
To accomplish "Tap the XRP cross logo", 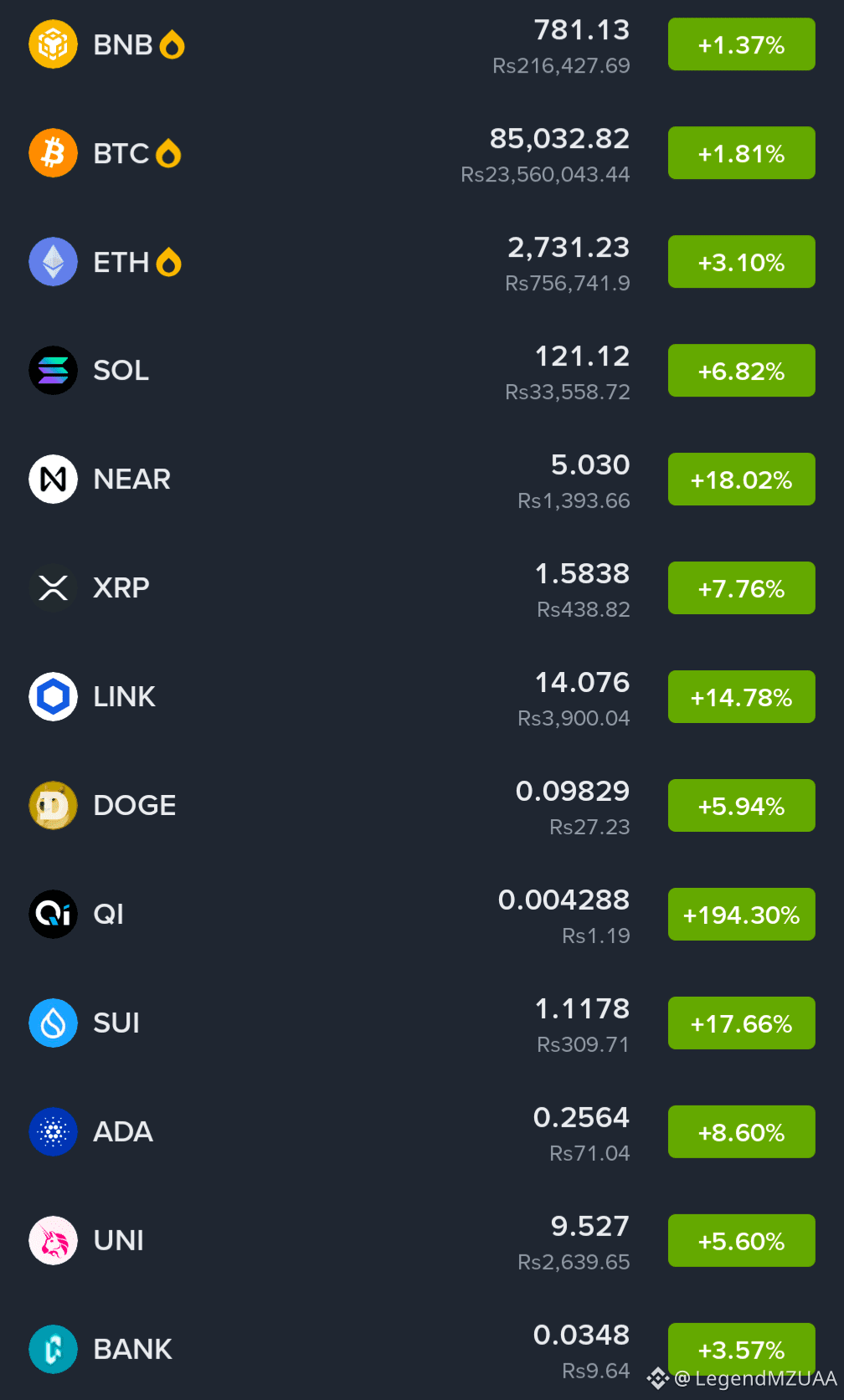I will tap(53, 588).
